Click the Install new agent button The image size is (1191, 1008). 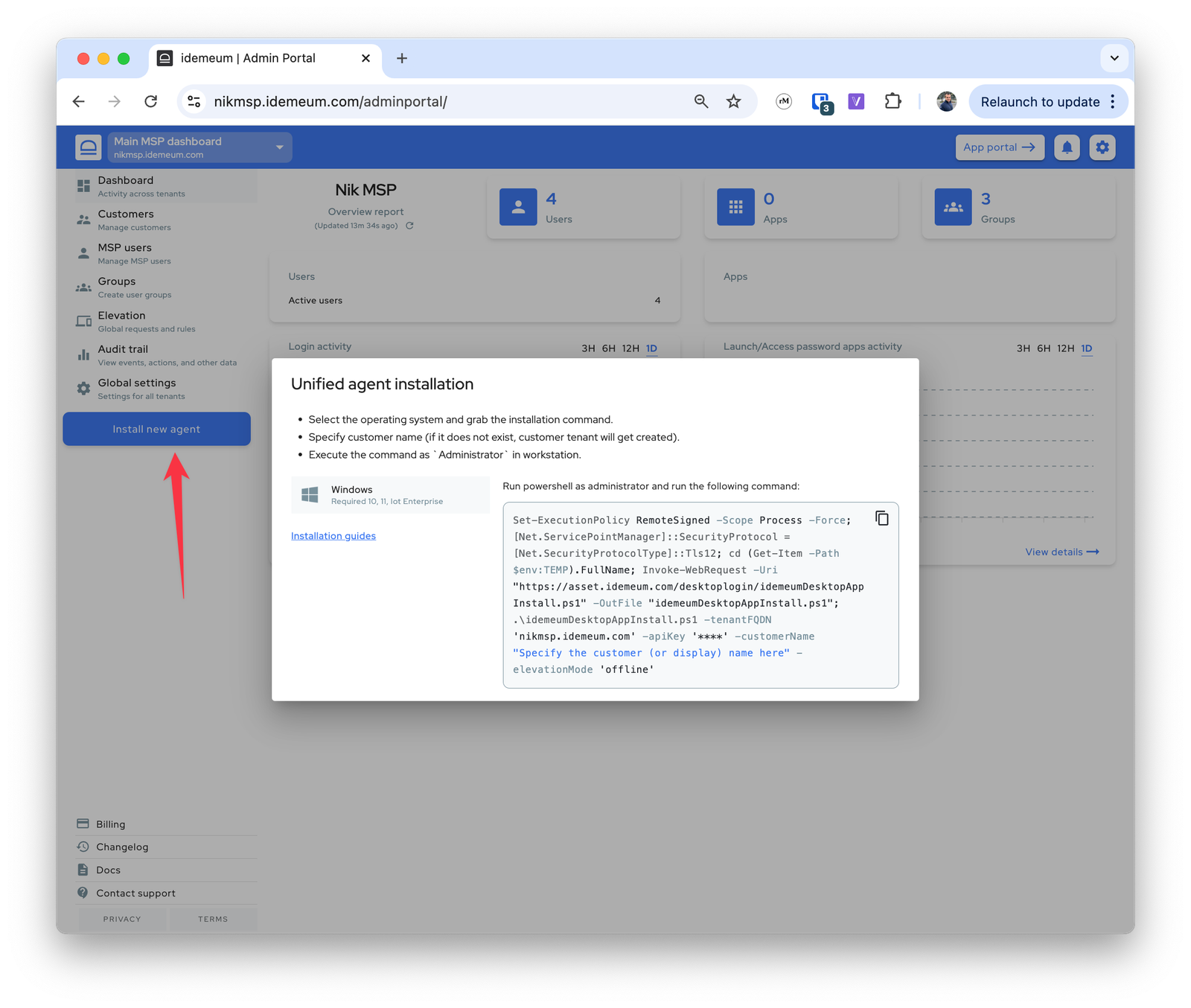pyautogui.click(x=156, y=429)
